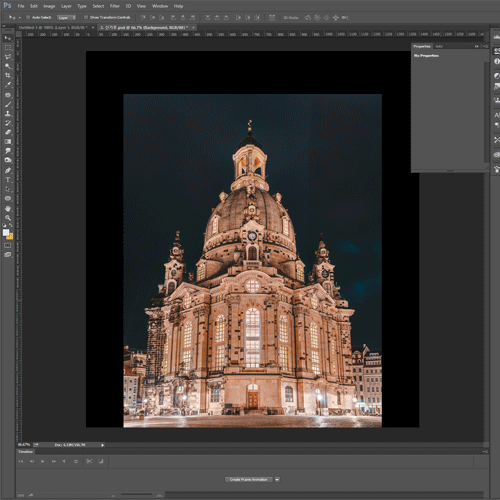Image resolution: width=500 pixels, height=500 pixels.
Task: Open the Properties panel flyout menu
Action: click(485, 46)
